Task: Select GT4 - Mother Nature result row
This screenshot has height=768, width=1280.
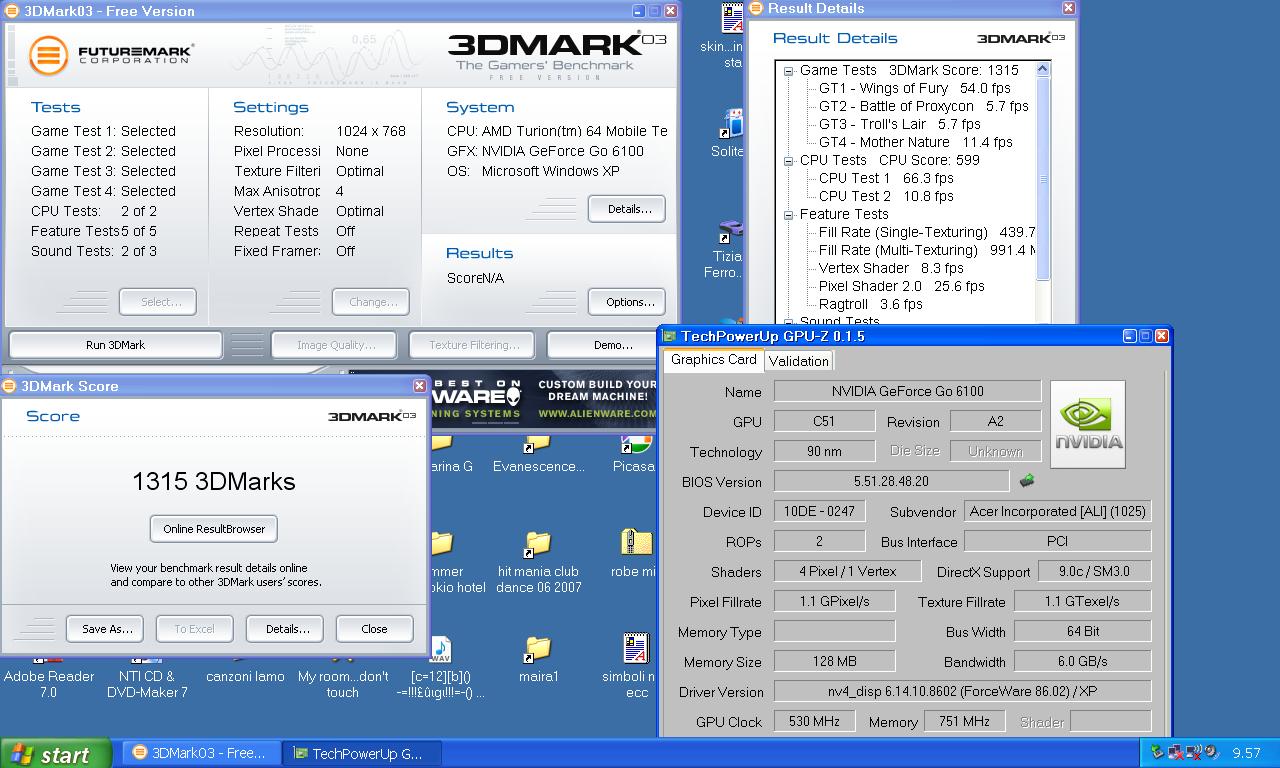Action: pyautogui.click(x=915, y=143)
